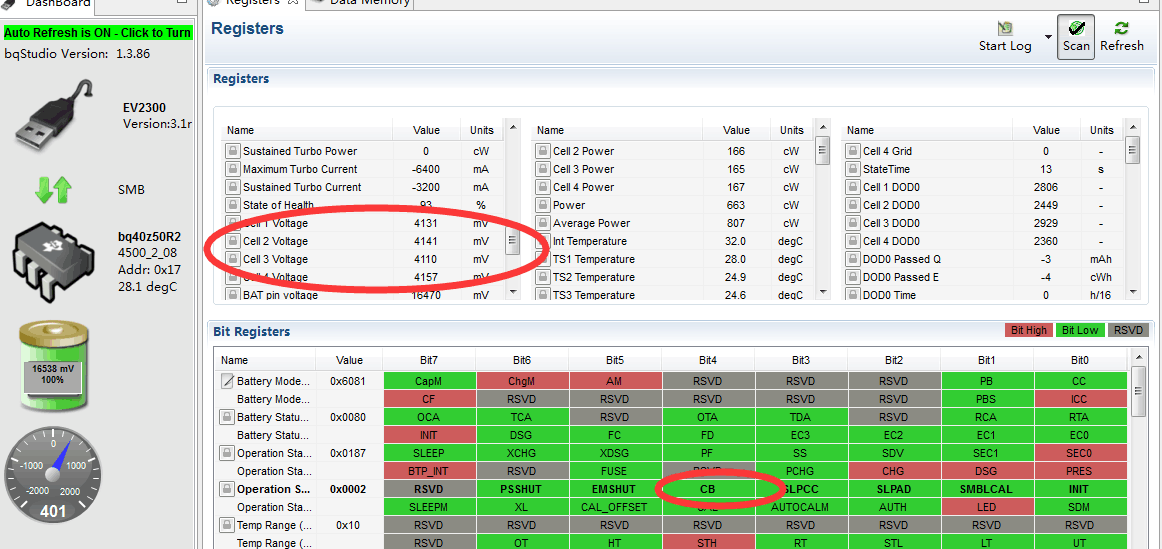Select the CAL_OFFSET bit cell
This screenshot has width=1162, height=549.
(x=615, y=508)
